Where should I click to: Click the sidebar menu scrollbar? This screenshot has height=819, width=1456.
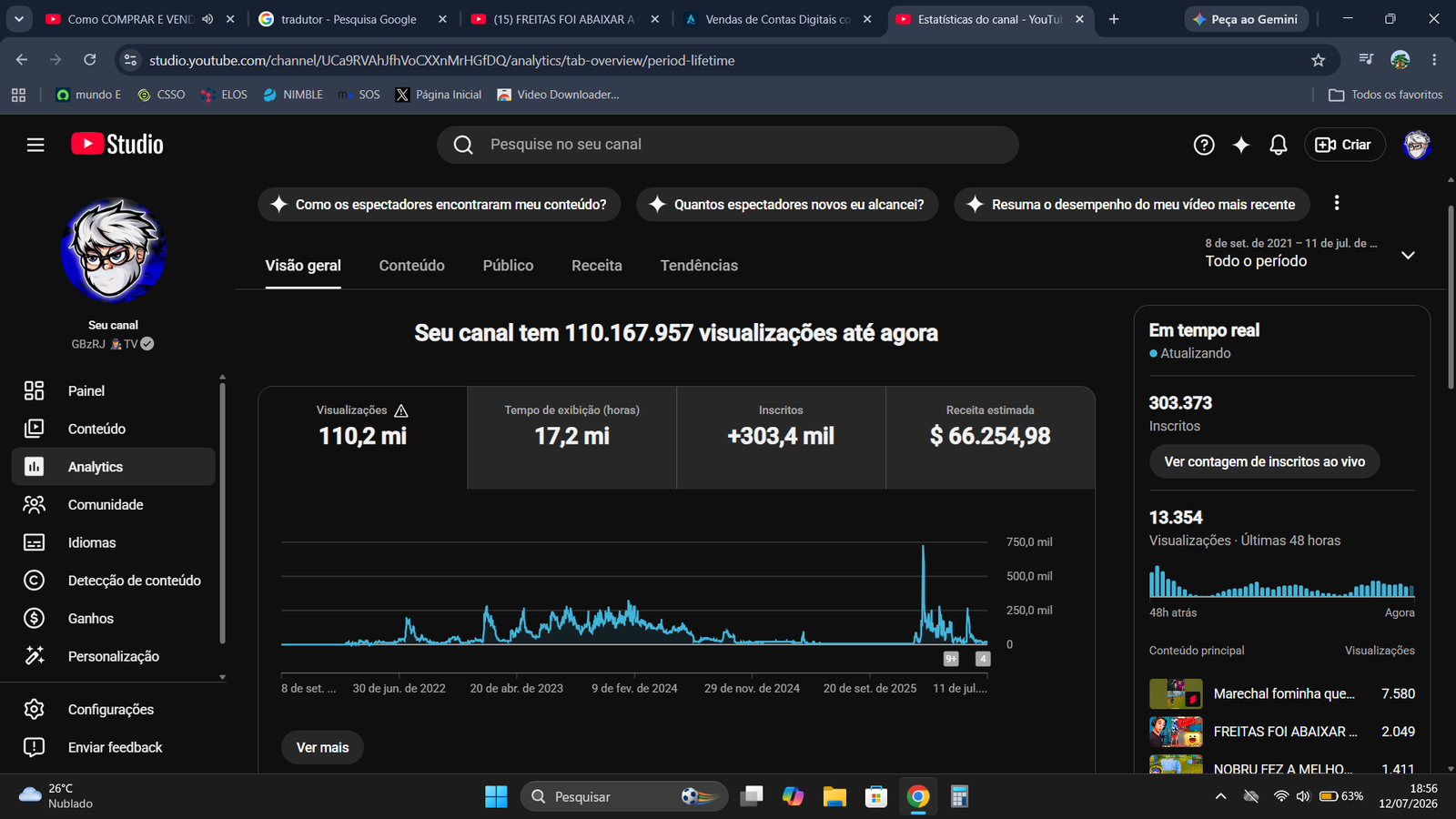click(222, 514)
